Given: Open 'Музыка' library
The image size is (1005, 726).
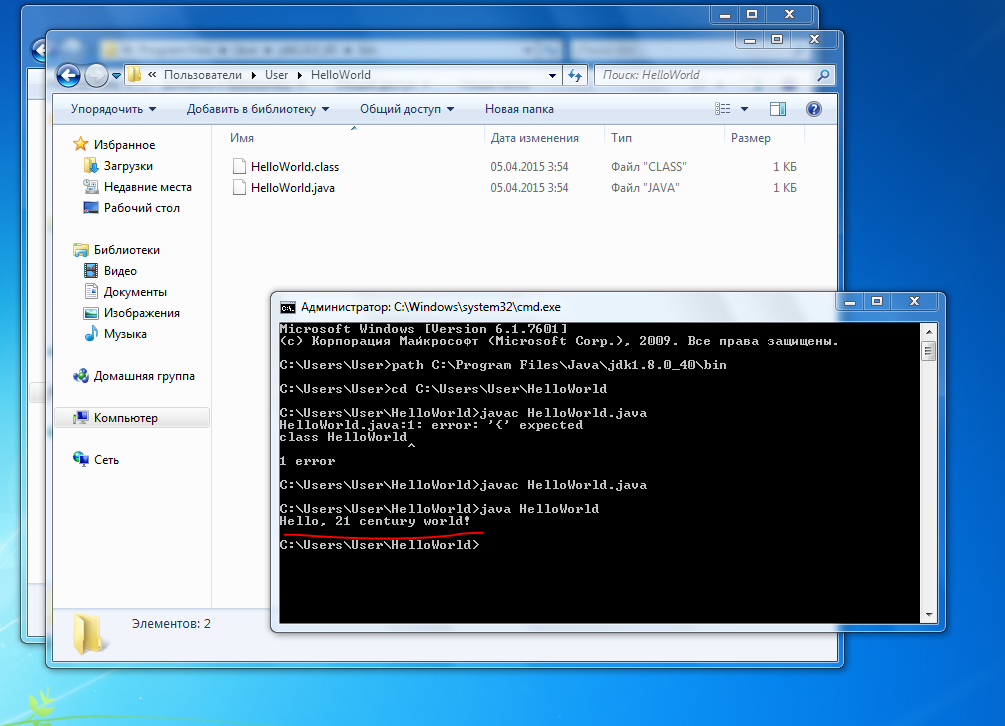Looking at the screenshot, I should click(x=125, y=334).
